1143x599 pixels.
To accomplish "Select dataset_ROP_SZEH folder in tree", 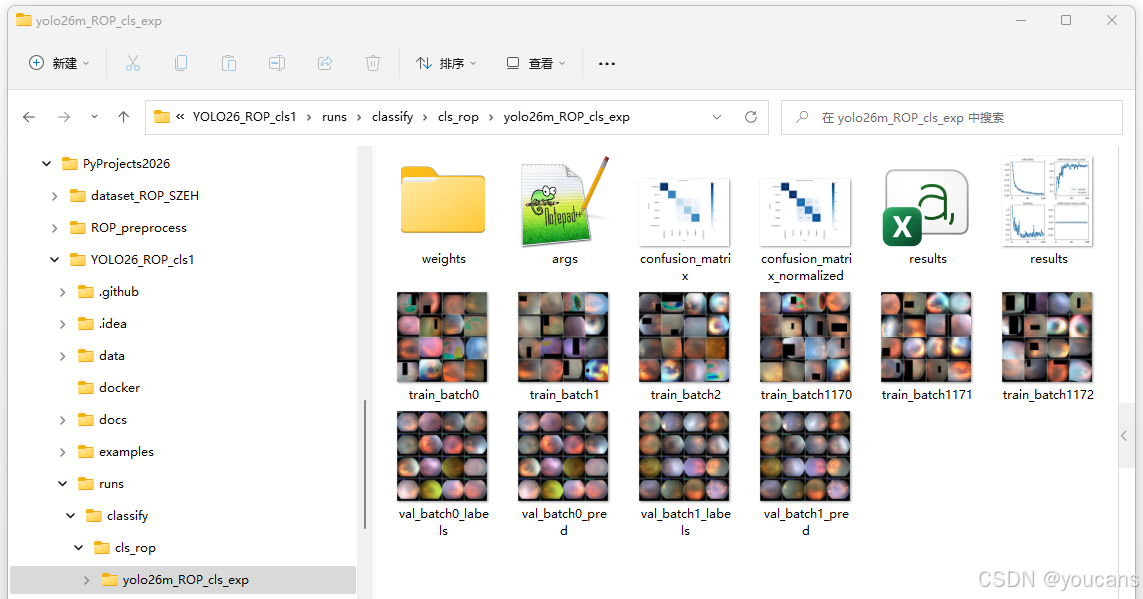I will click(x=134, y=195).
